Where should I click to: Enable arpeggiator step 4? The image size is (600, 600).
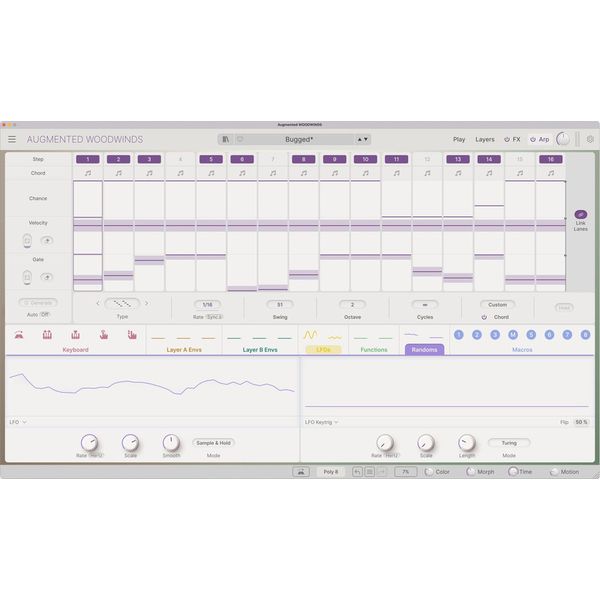point(180,159)
